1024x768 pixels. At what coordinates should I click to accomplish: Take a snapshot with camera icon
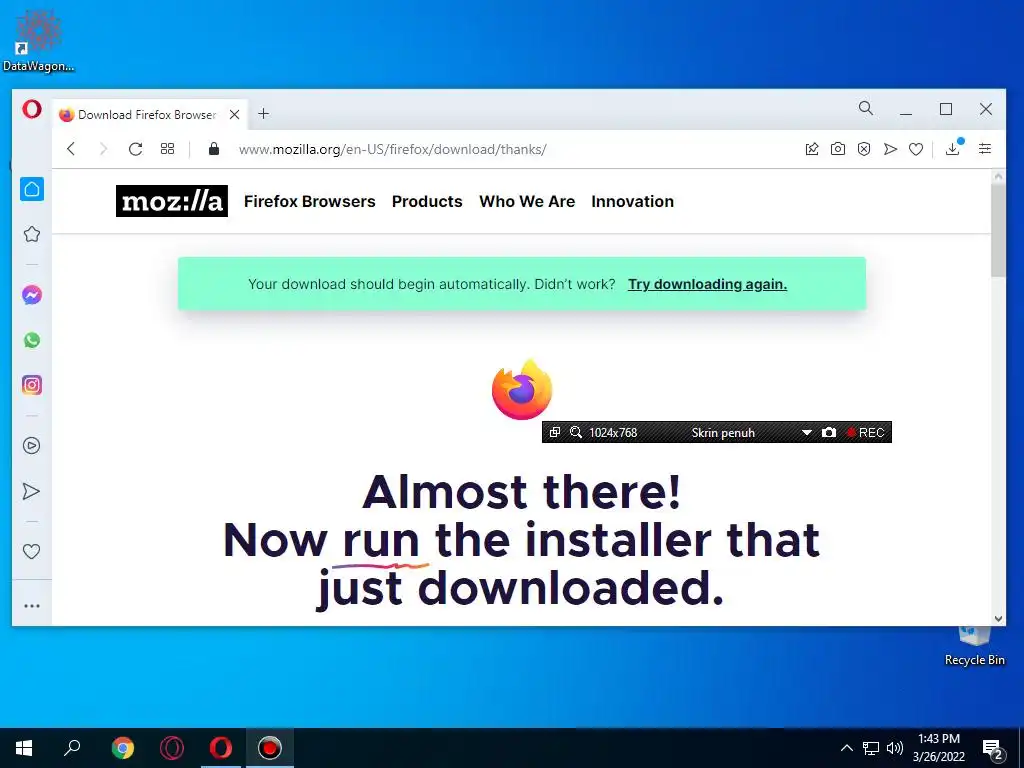[x=838, y=149]
